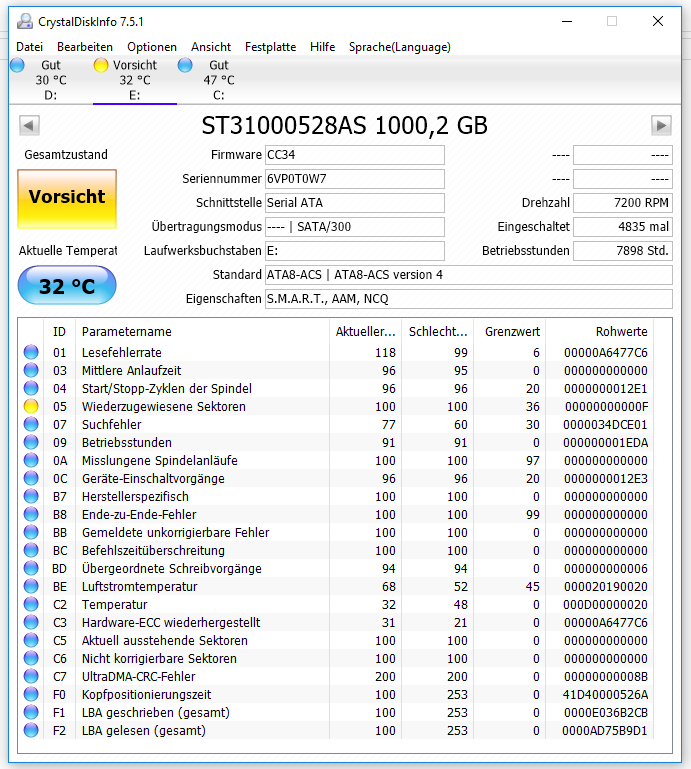The width and height of the screenshot is (691, 769).
Task: Open the Festplatte menu
Action: pyautogui.click(x=270, y=47)
